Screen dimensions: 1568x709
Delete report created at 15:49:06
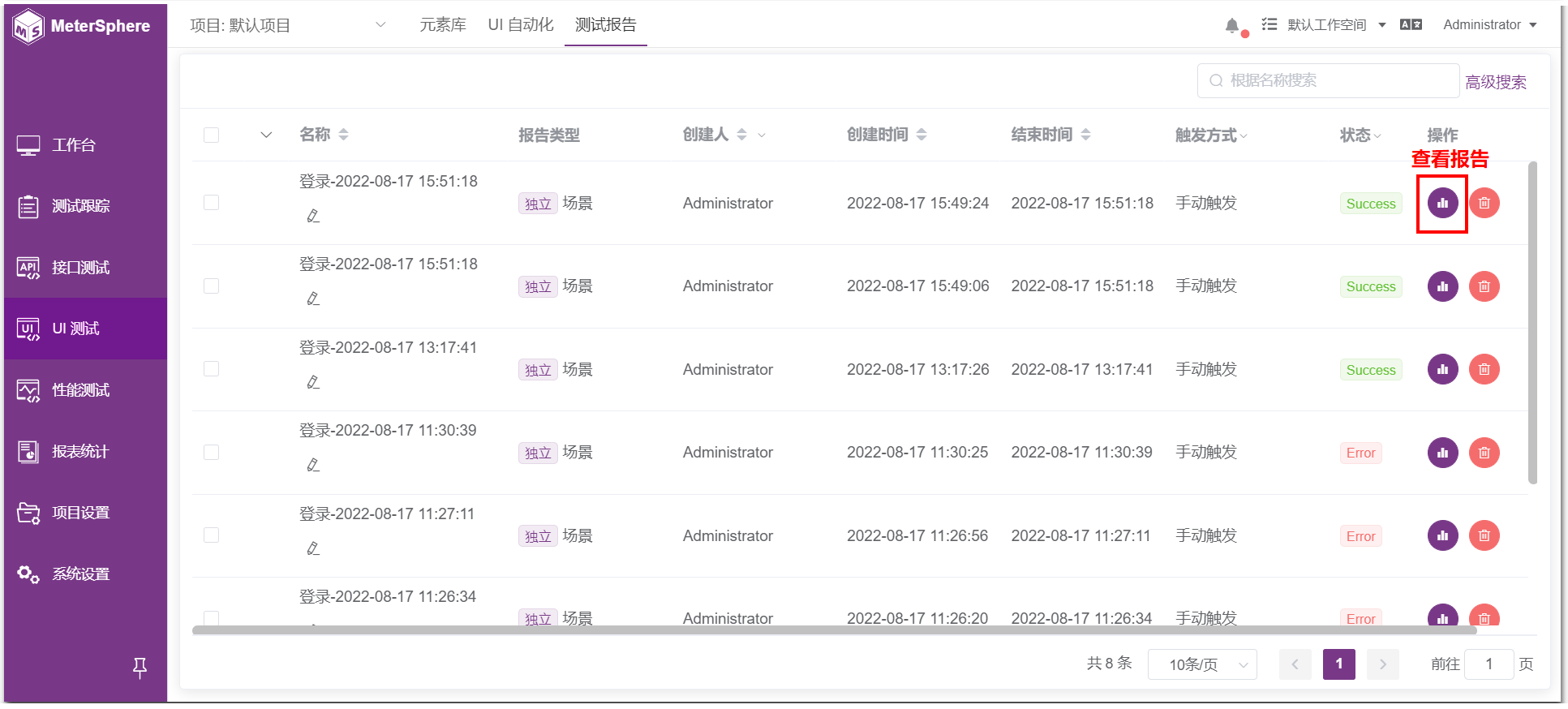[1484, 286]
